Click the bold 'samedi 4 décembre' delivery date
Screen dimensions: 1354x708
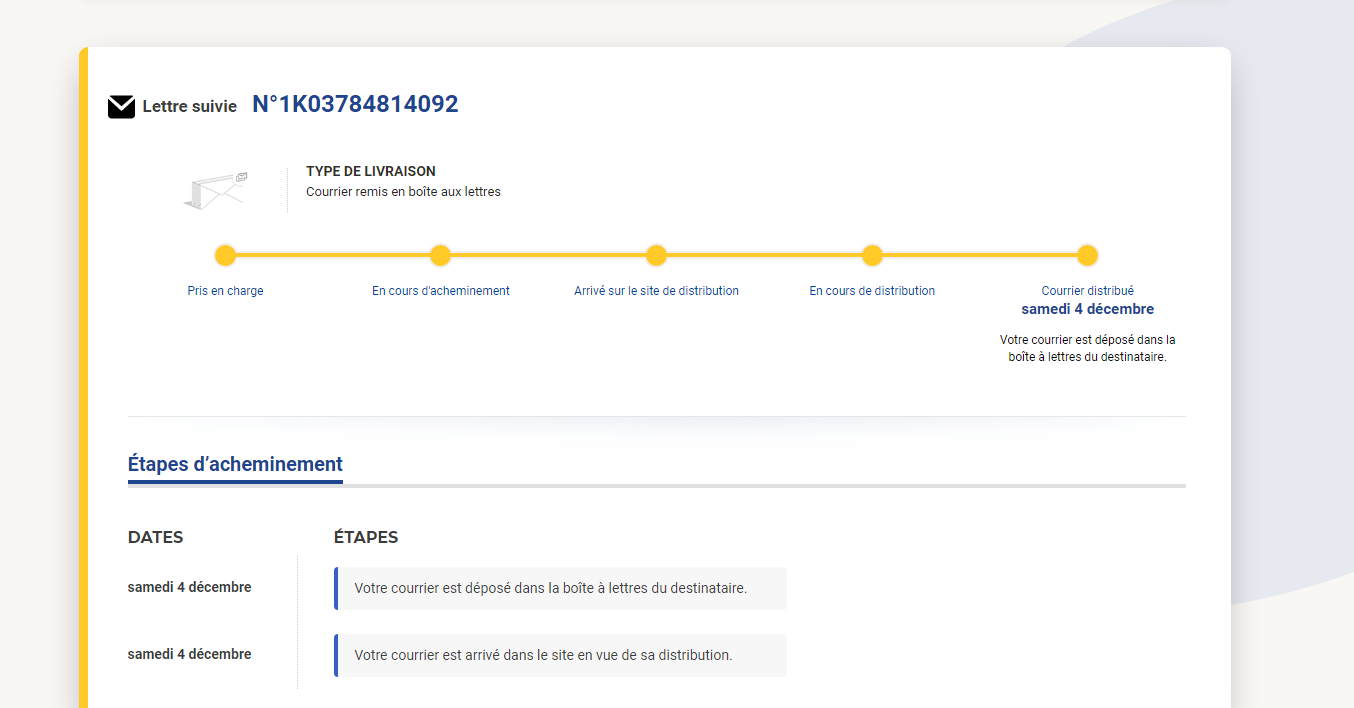1087,309
